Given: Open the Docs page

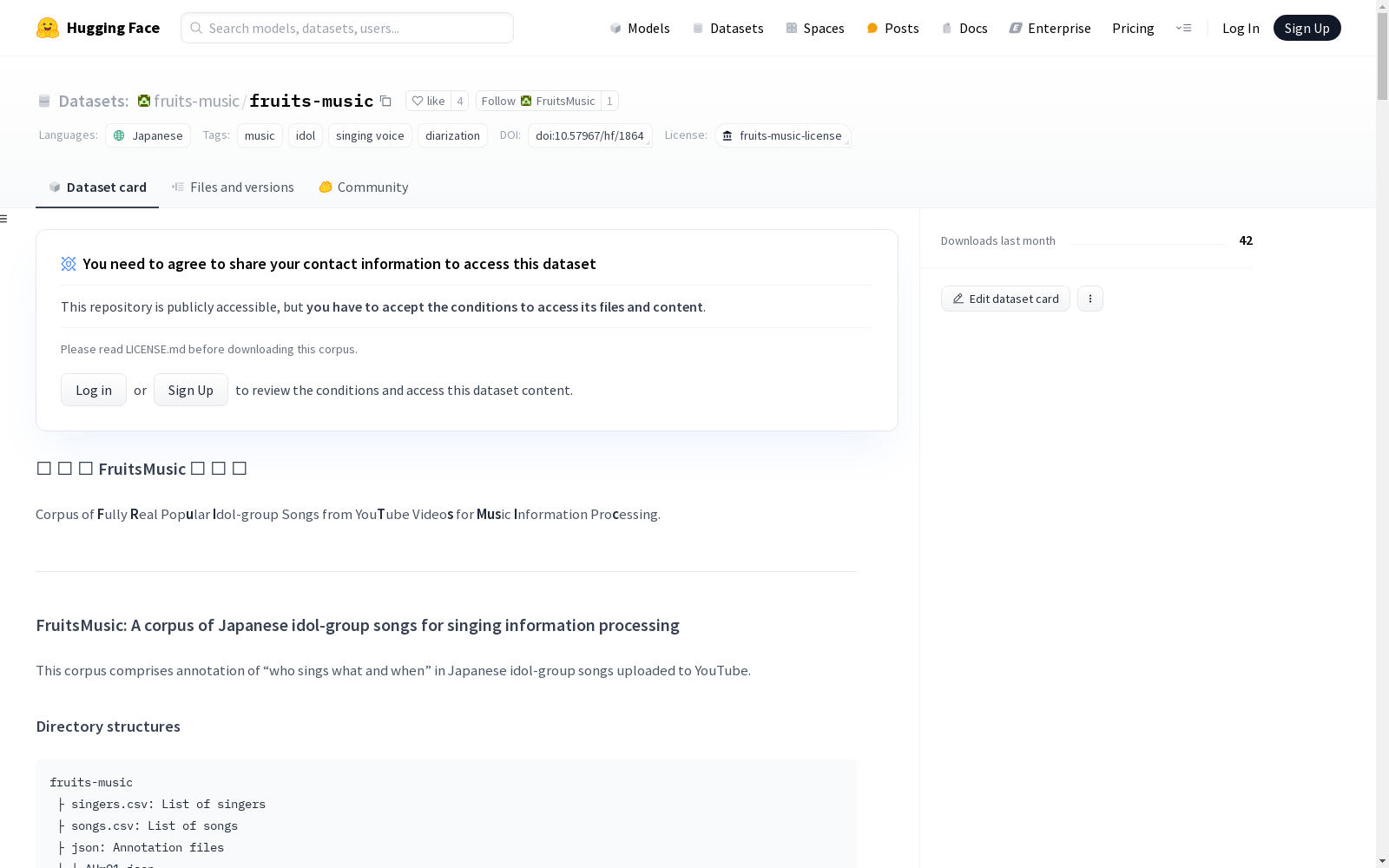Looking at the screenshot, I should [964, 28].
